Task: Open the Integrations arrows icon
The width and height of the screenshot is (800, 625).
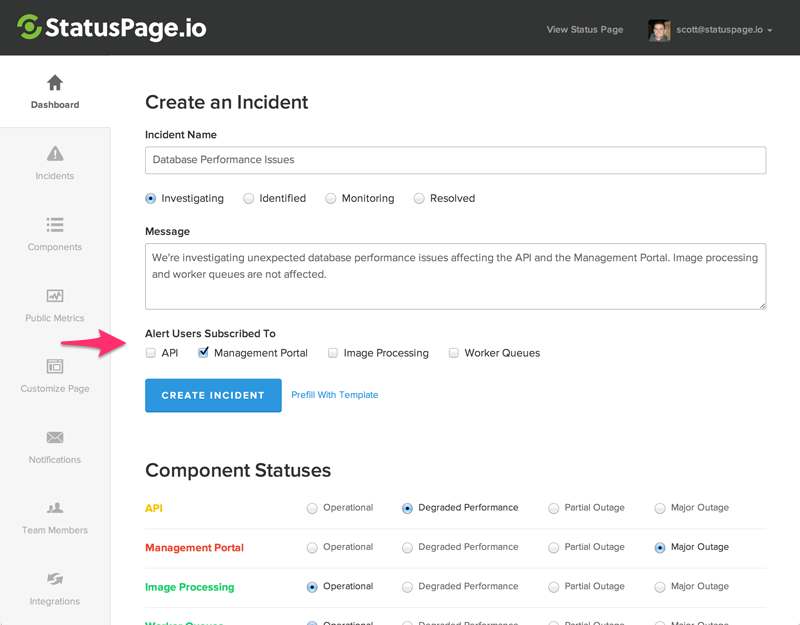Action: point(55,579)
